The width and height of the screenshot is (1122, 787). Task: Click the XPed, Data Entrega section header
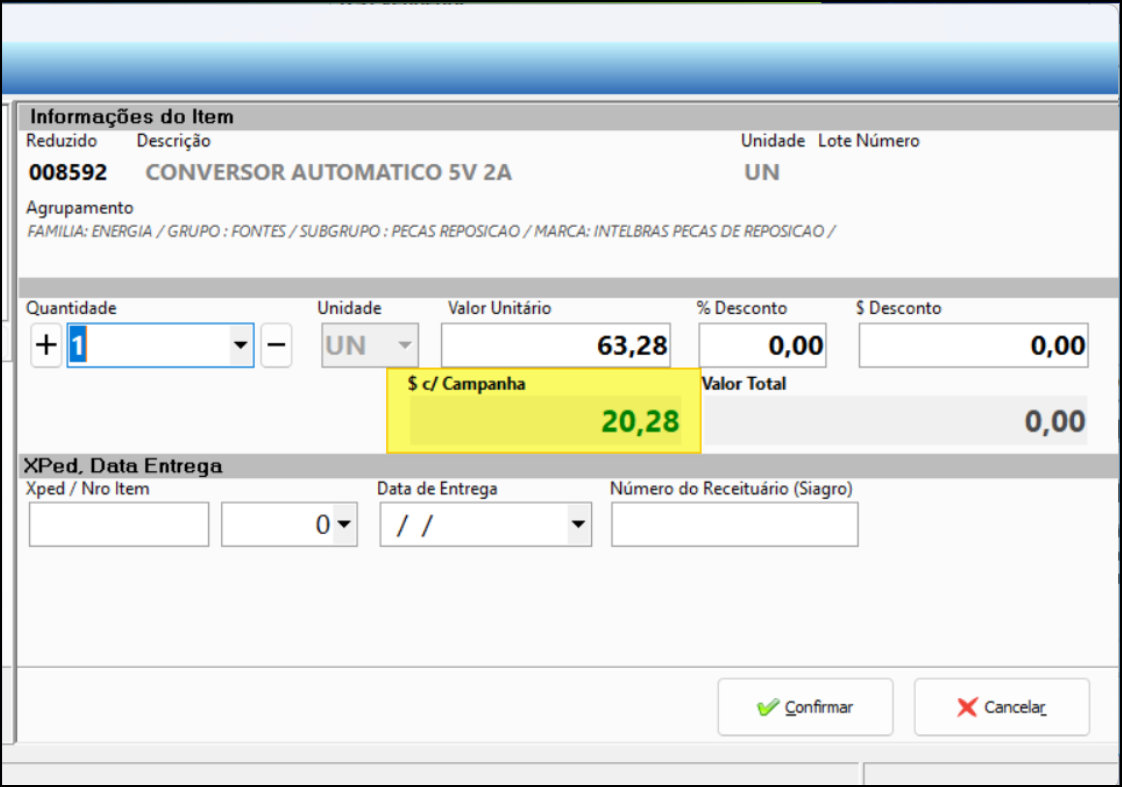[x=123, y=466]
